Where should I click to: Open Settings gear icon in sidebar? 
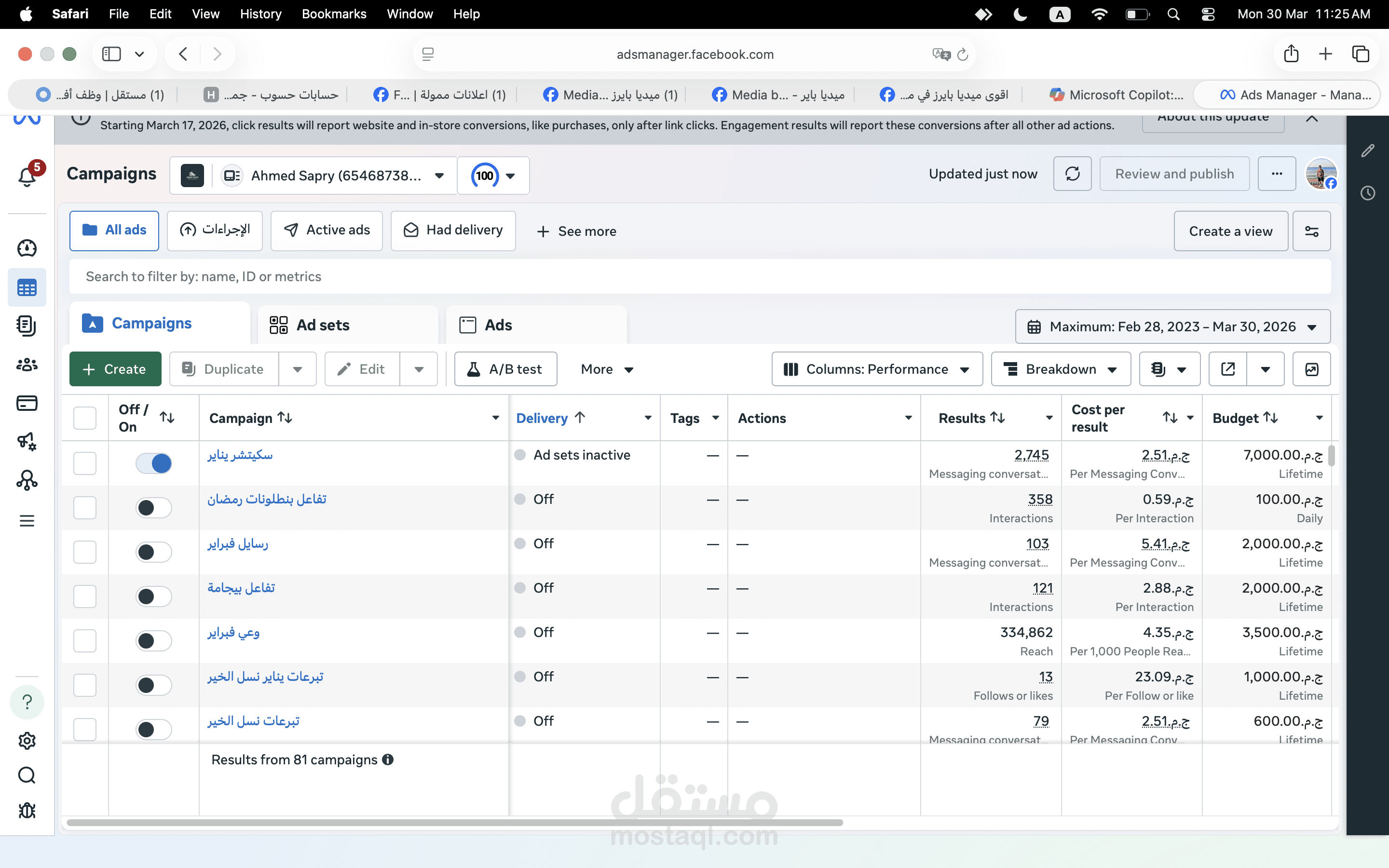coord(27,741)
